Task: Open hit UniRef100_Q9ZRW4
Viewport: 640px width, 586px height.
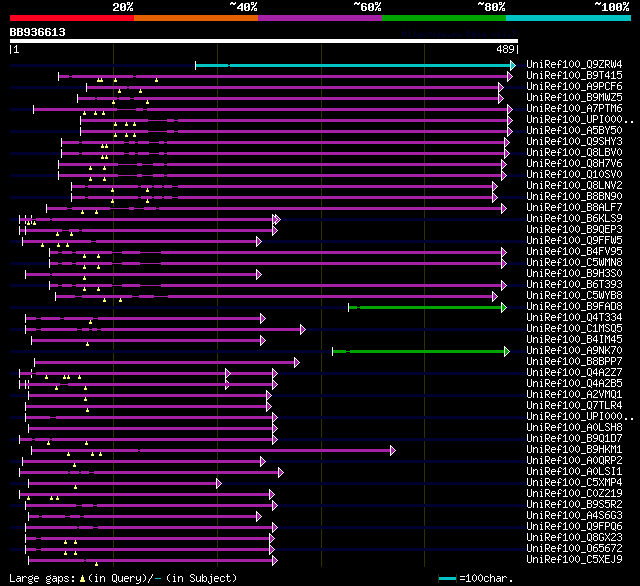Action: [x=574, y=64]
